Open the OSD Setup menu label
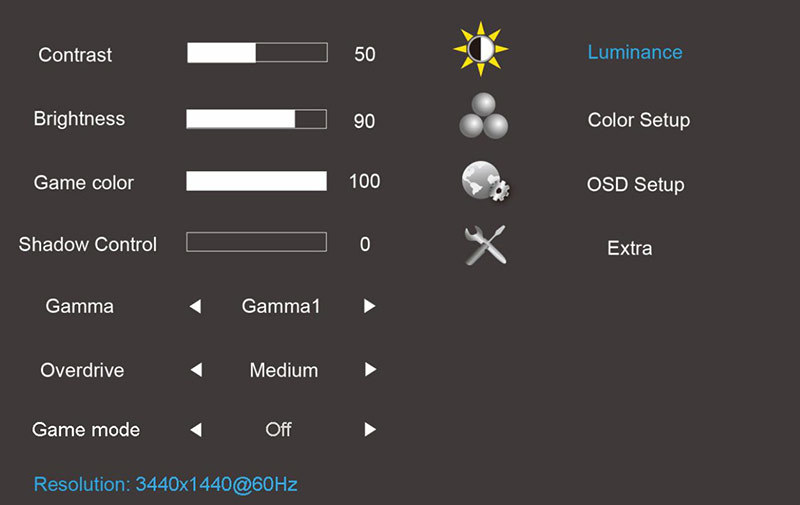Viewport: 800px width, 505px height. coord(635,185)
